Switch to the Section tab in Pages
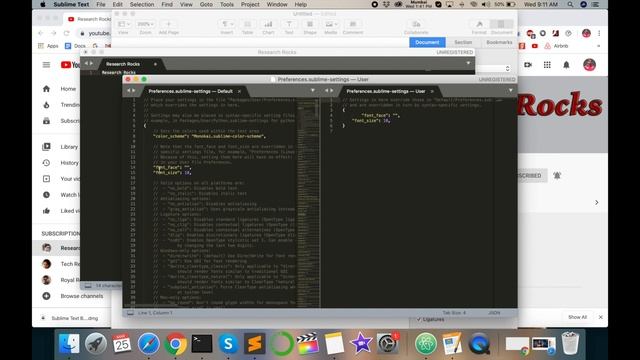 (x=463, y=42)
